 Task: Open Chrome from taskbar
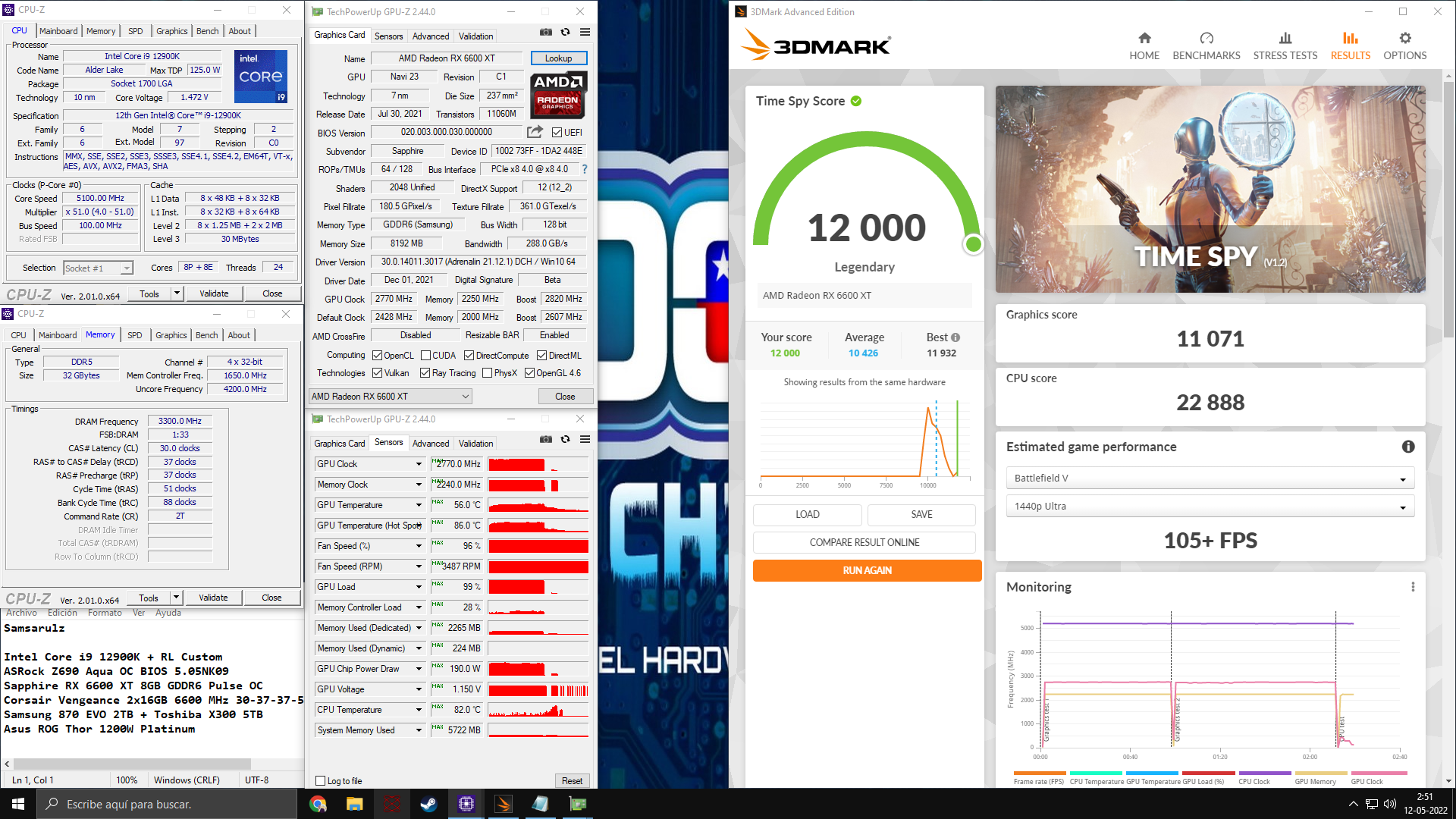tap(318, 804)
